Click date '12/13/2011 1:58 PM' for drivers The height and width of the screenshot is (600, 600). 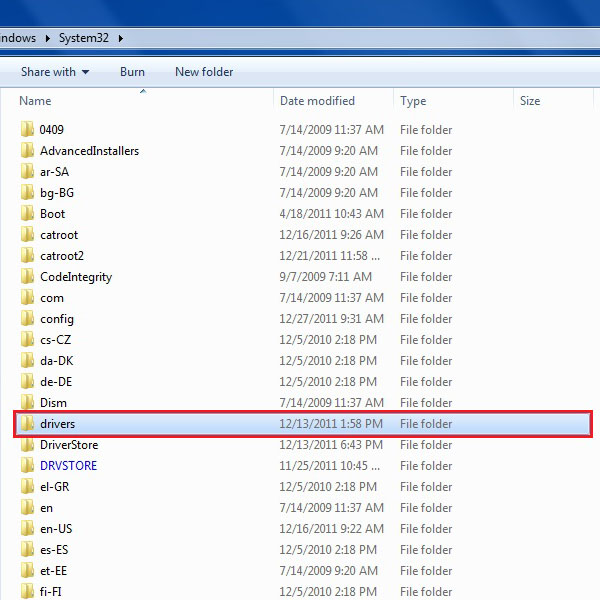(x=331, y=424)
